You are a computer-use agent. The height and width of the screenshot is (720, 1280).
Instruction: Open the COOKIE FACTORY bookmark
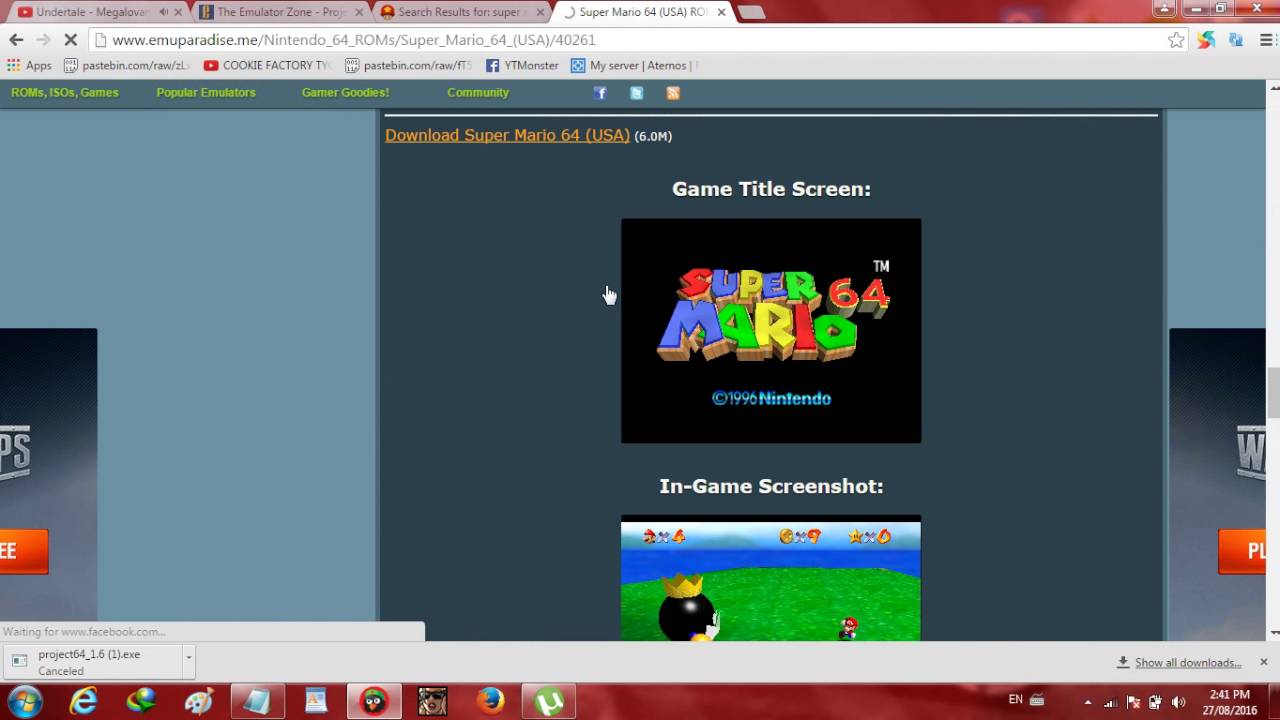coord(267,65)
